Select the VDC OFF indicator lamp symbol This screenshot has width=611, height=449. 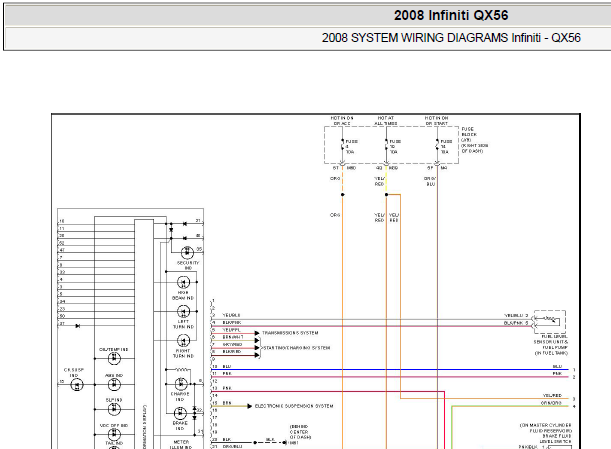(114, 434)
